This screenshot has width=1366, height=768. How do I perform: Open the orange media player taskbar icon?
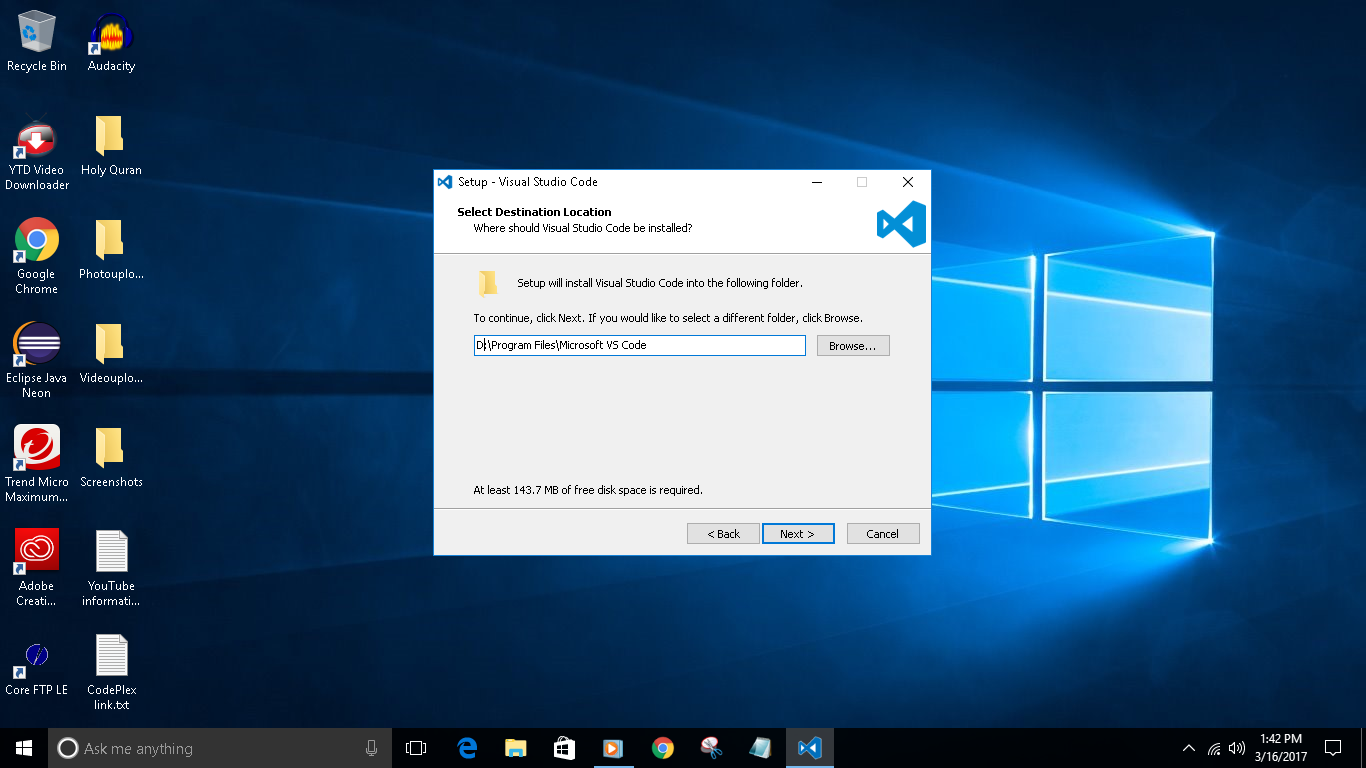click(613, 748)
